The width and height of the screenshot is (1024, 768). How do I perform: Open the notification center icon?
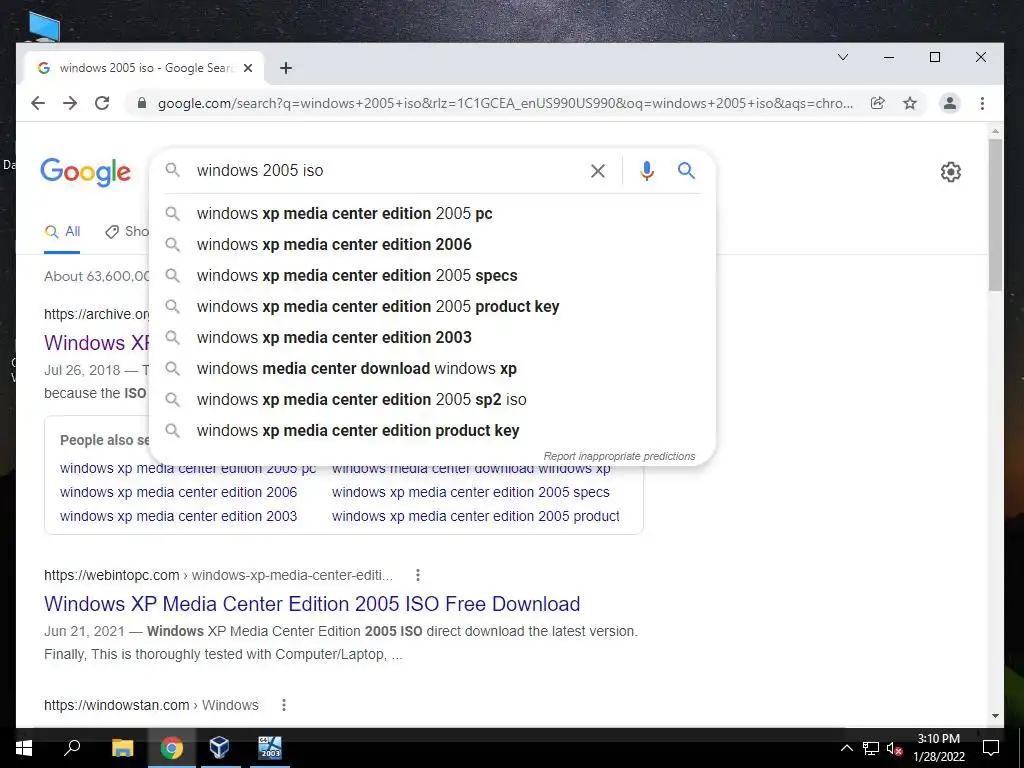coord(991,748)
